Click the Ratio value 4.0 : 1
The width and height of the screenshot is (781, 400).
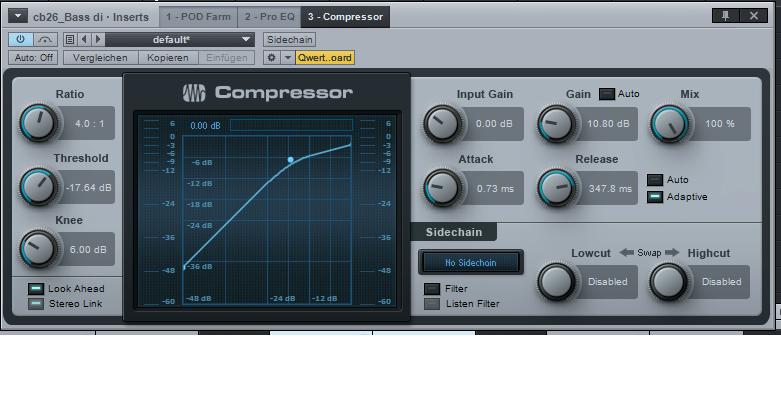coord(90,123)
